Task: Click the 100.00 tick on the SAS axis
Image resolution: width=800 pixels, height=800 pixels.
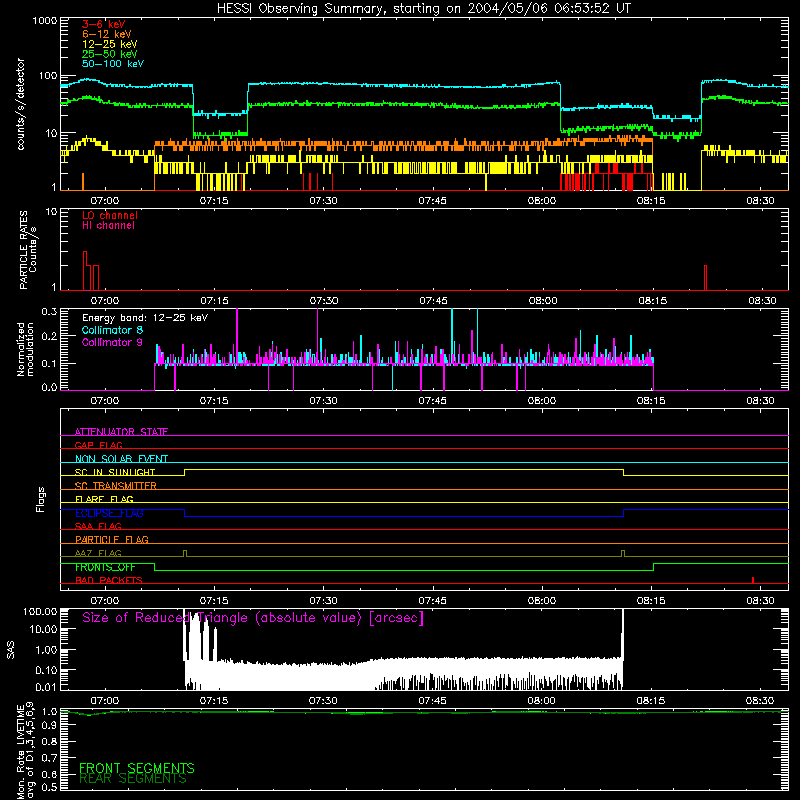Action: pos(40,611)
